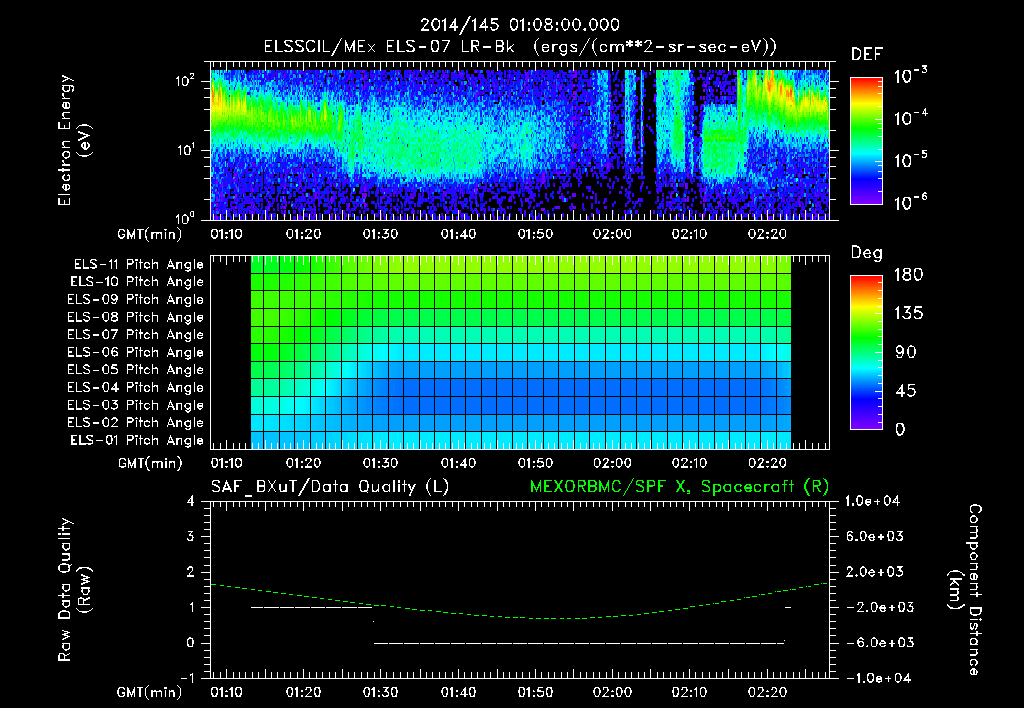The image size is (1024, 708).
Task: Click the DEF color scale bar
Action: tap(866, 141)
